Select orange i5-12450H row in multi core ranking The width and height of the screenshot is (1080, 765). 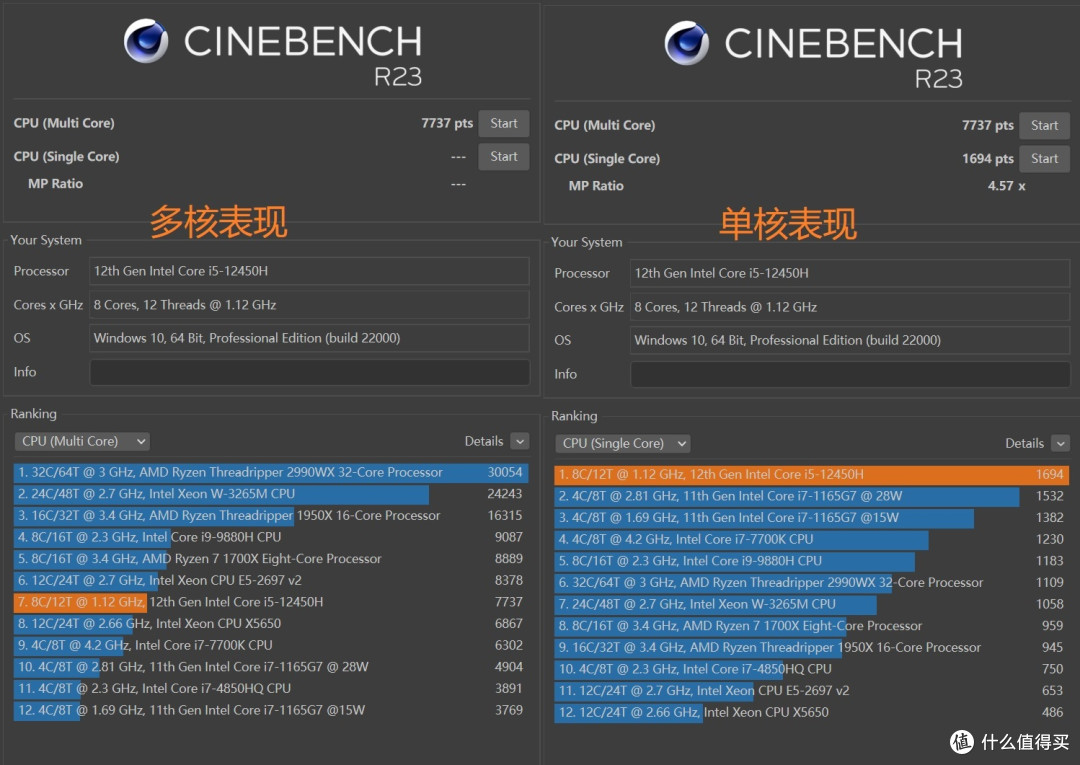tap(271, 602)
